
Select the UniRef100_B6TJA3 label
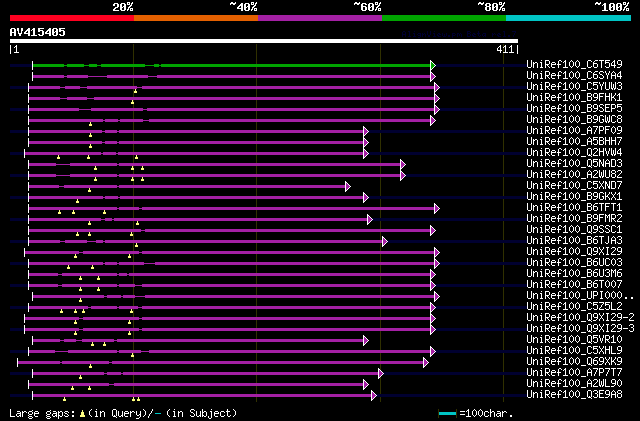pos(574,241)
